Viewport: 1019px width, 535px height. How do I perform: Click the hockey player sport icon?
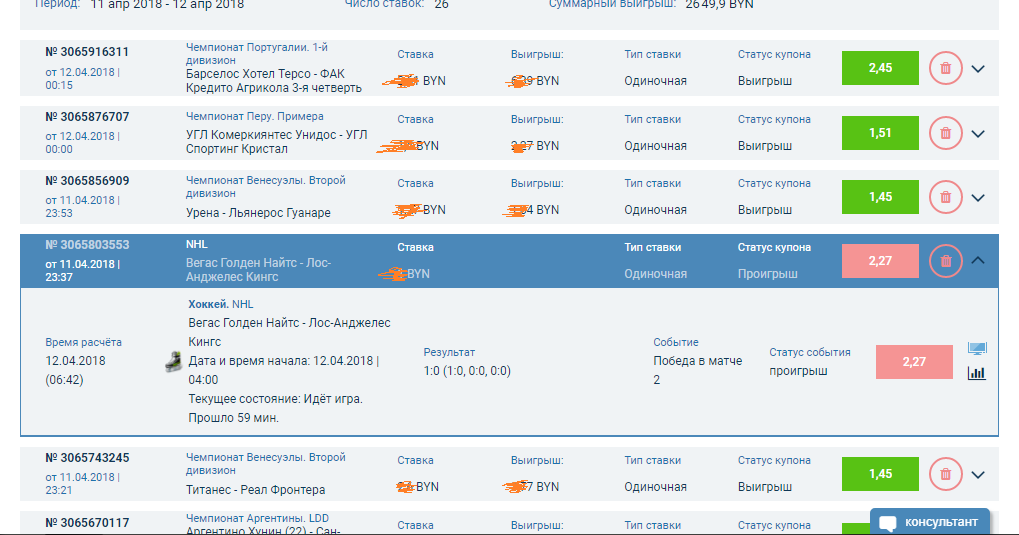[x=172, y=362]
